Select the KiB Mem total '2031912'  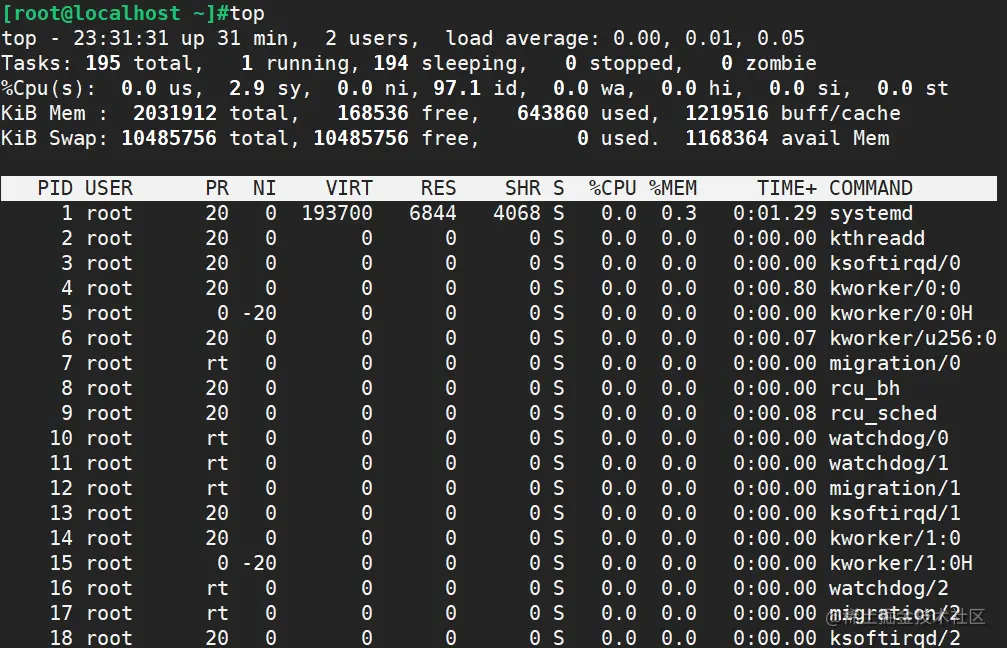[175, 114]
